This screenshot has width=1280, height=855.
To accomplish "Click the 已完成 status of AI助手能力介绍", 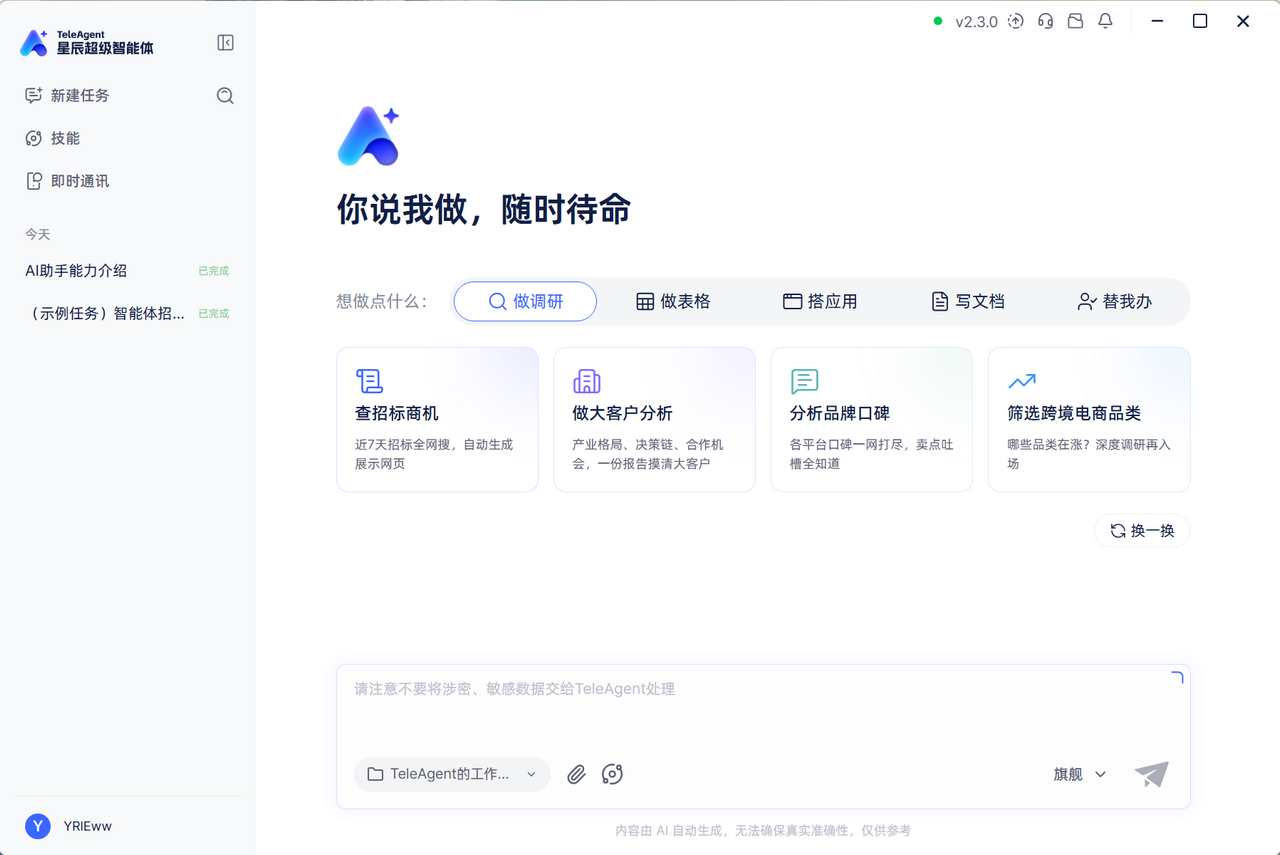I will click(x=213, y=271).
